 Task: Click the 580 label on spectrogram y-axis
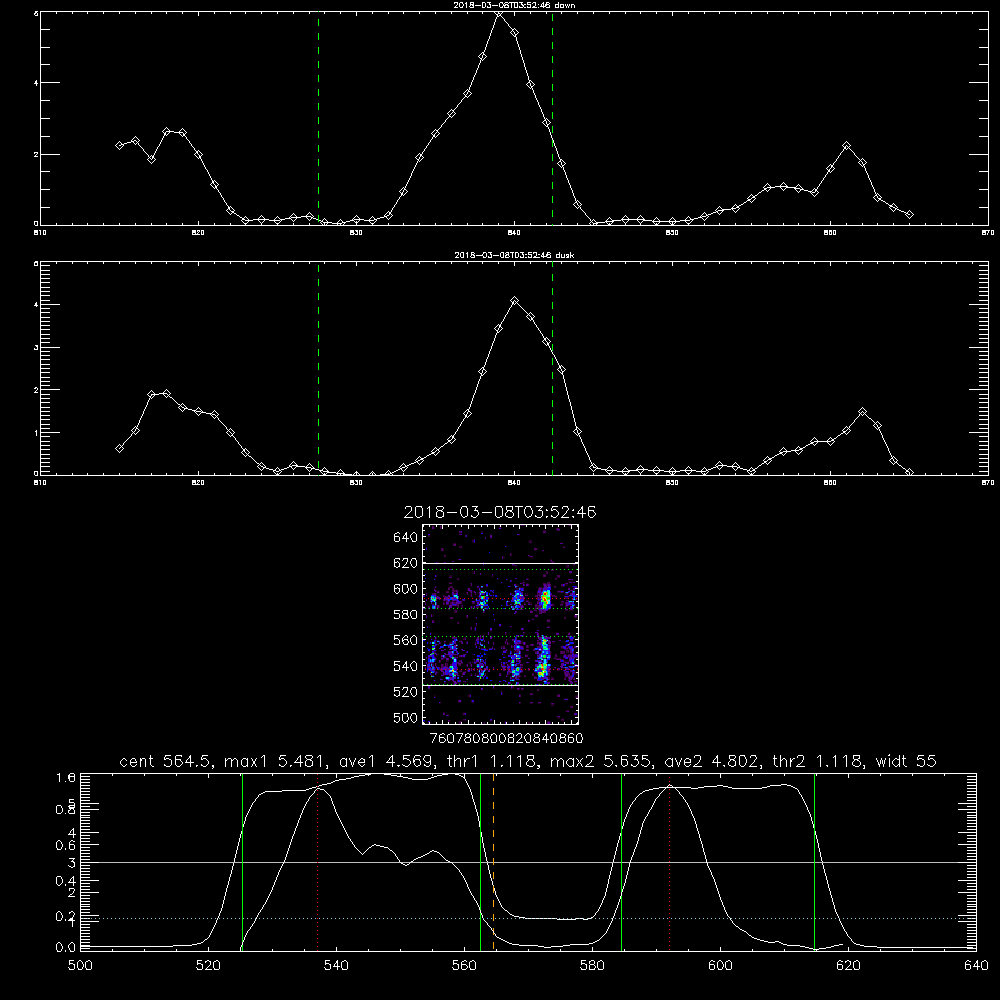[x=406, y=615]
